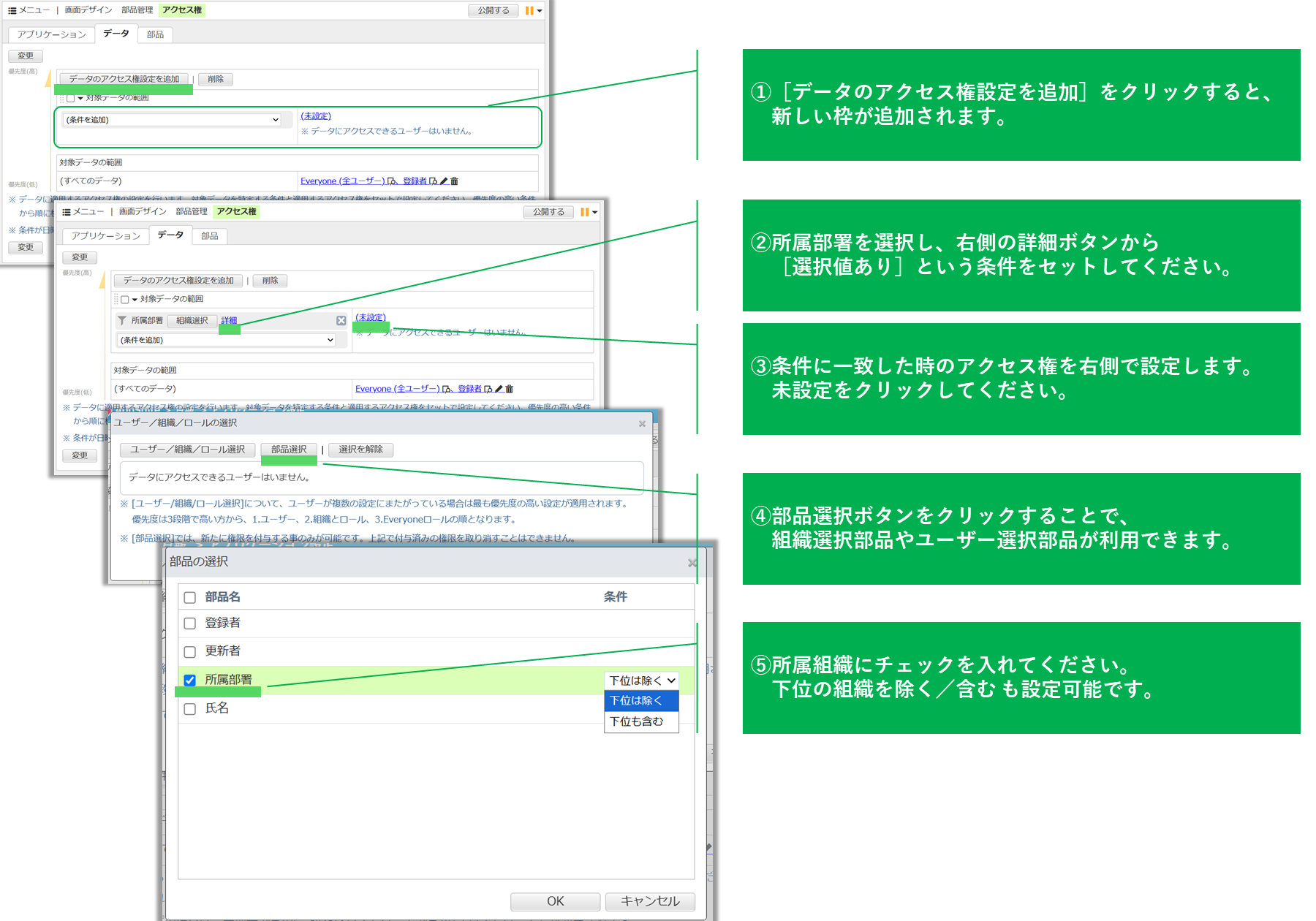1316x921 pixels.
Task: Close the ユーザー／組織／ロールの選択 dialog
Action: pyautogui.click(x=642, y=423)
